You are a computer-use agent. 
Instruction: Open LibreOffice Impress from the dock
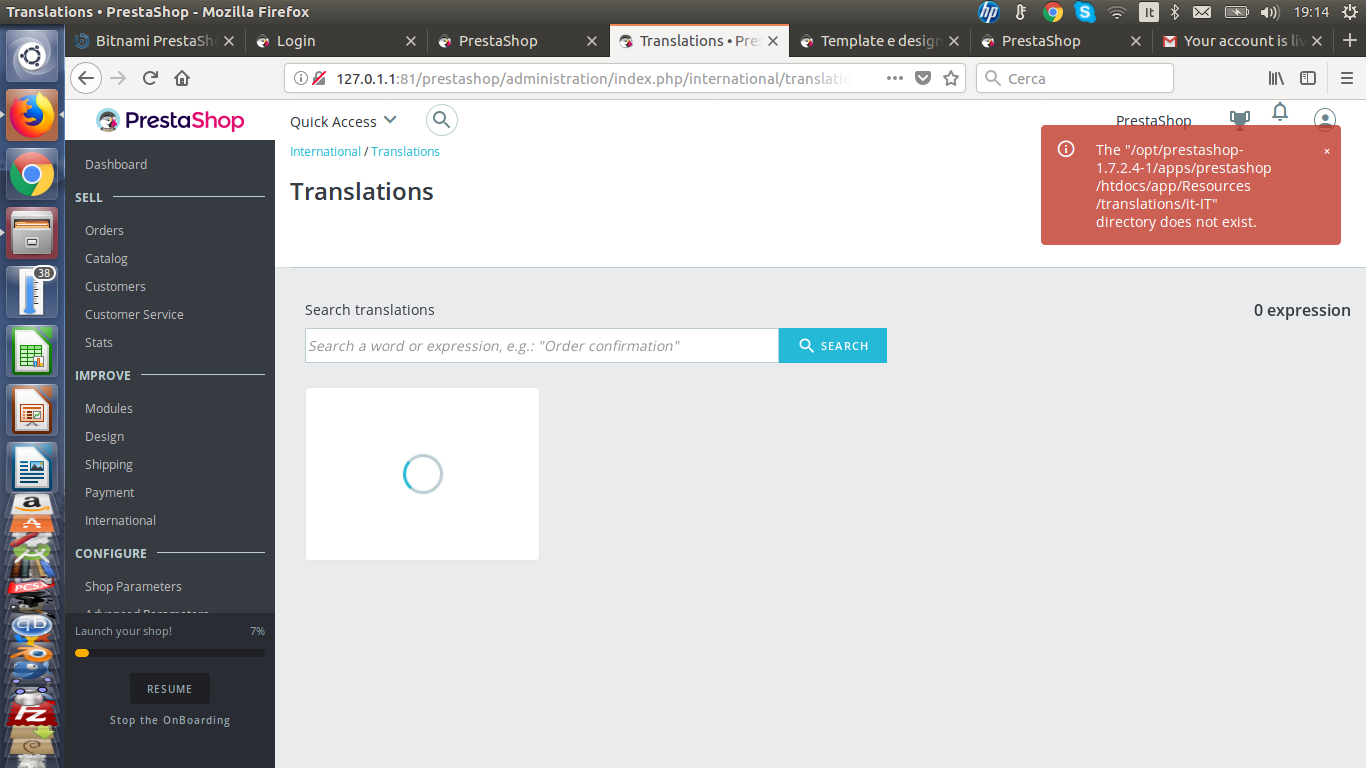coord(32,411)
